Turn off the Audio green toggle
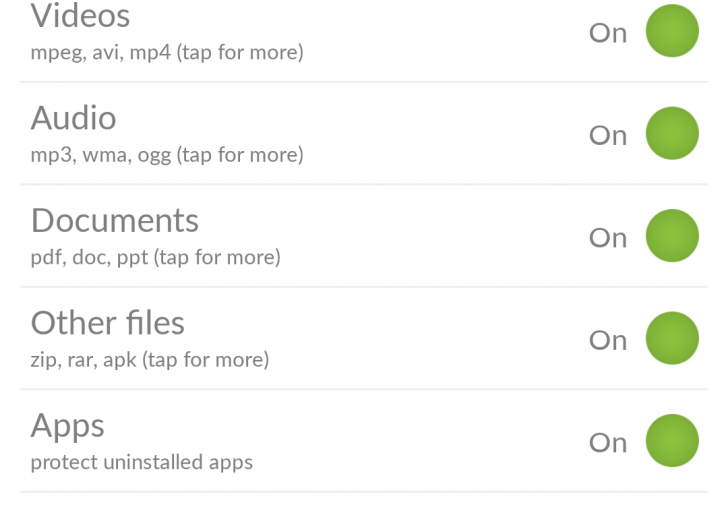The width and height of the screenshot is (728, 513). (671, 134)
